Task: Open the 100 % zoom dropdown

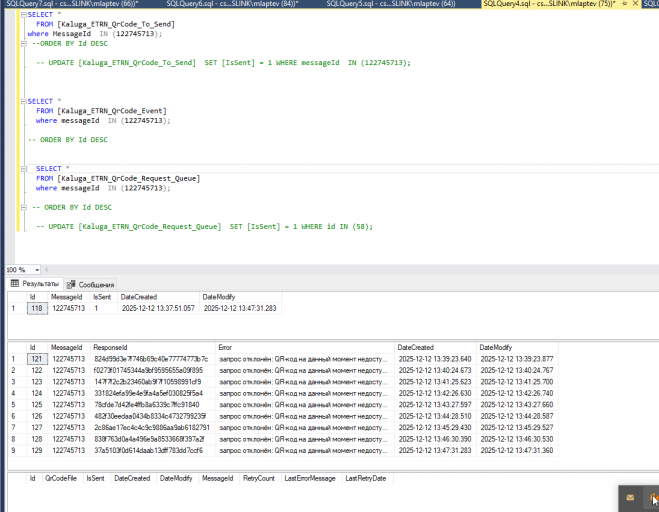Action: coord(37,270)
